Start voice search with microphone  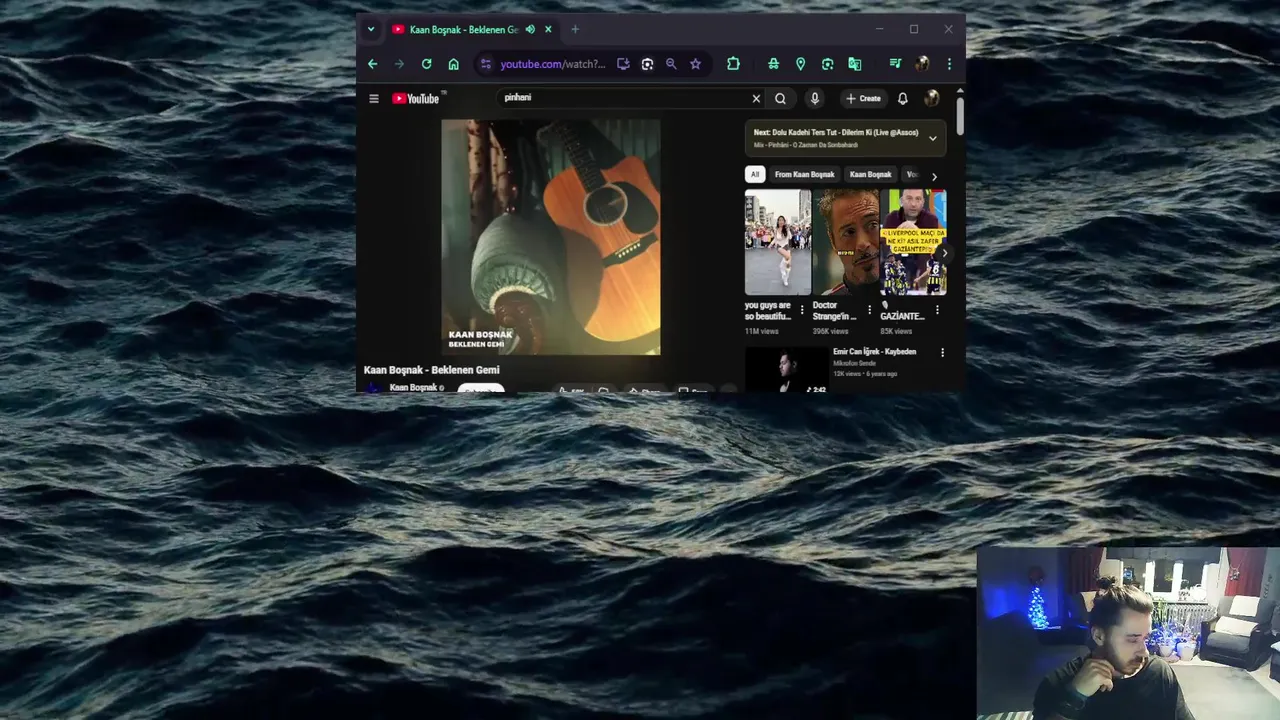click(x=815, y=98)
